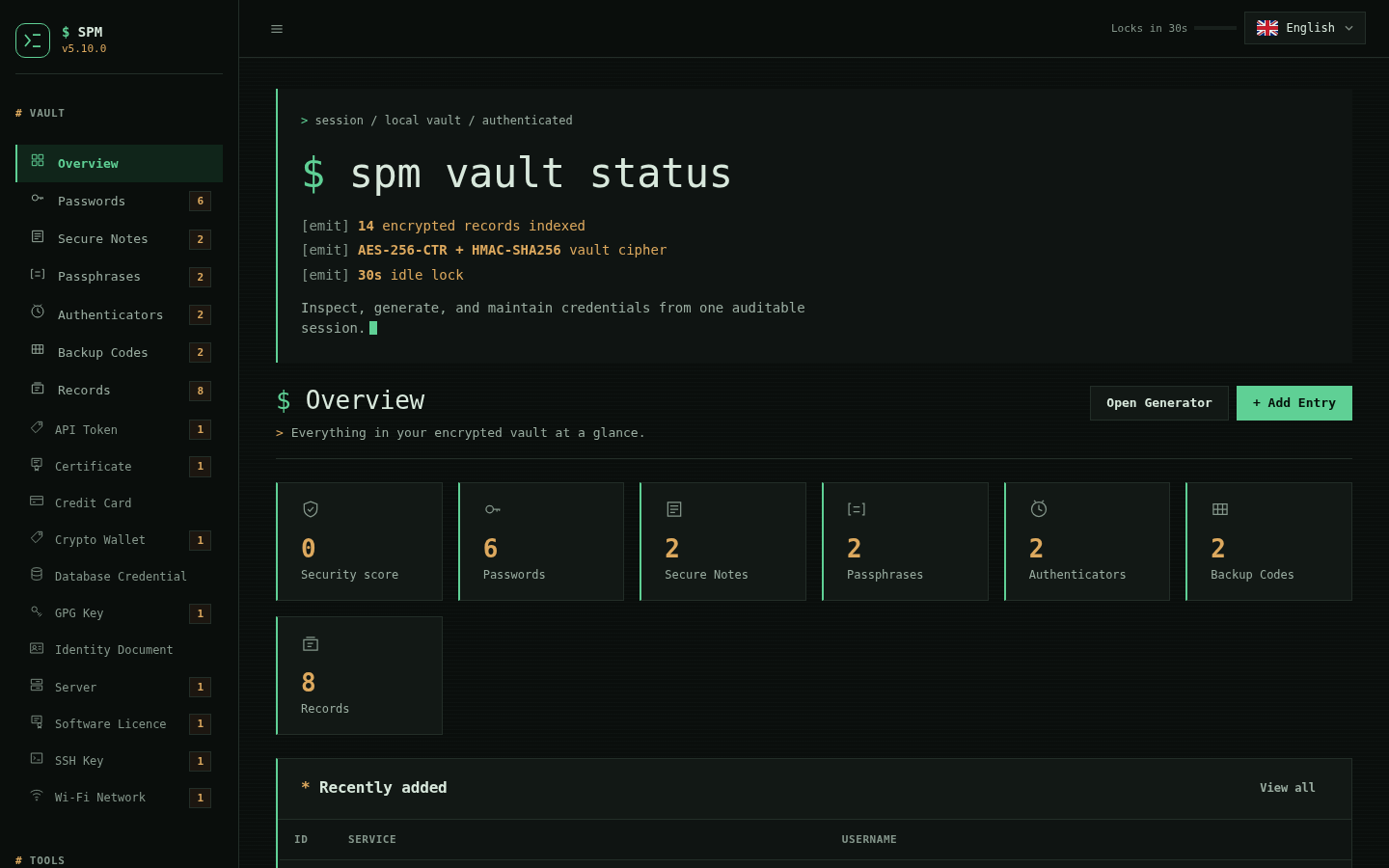
Task: Click the Security score shield icon
Action: (x=311, y=509)
